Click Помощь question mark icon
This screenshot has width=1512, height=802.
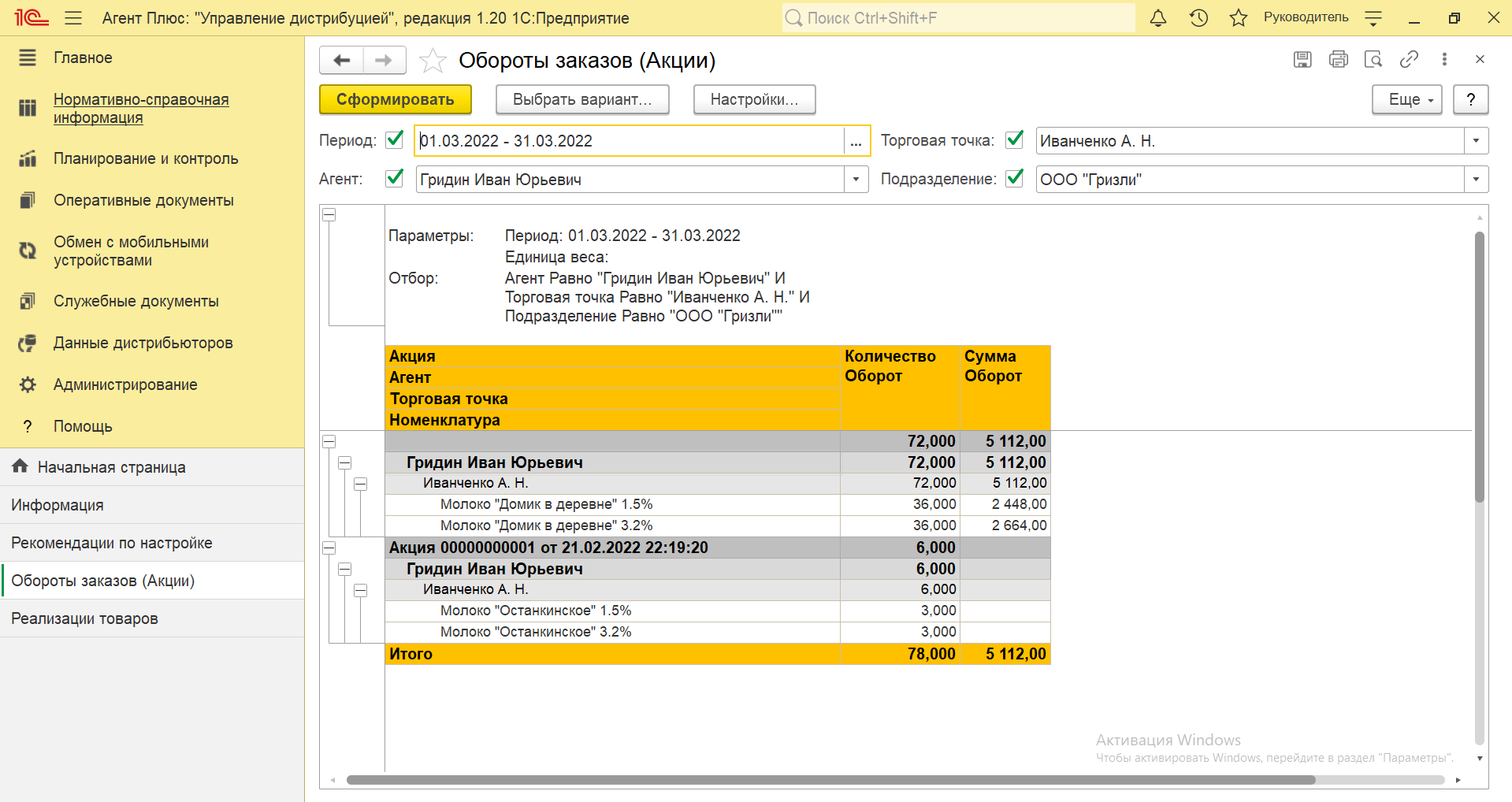(28, 426)
